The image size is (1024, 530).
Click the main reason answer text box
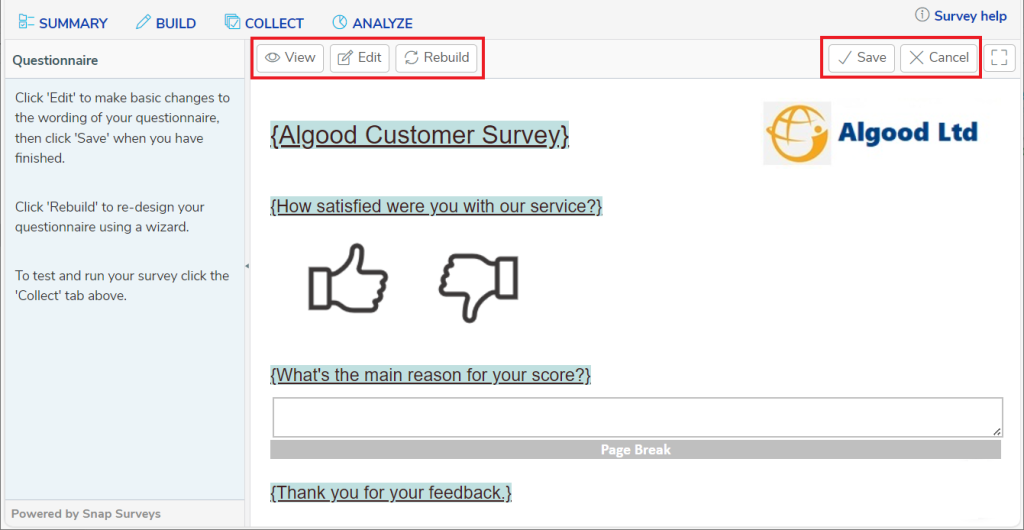(637, 417)
